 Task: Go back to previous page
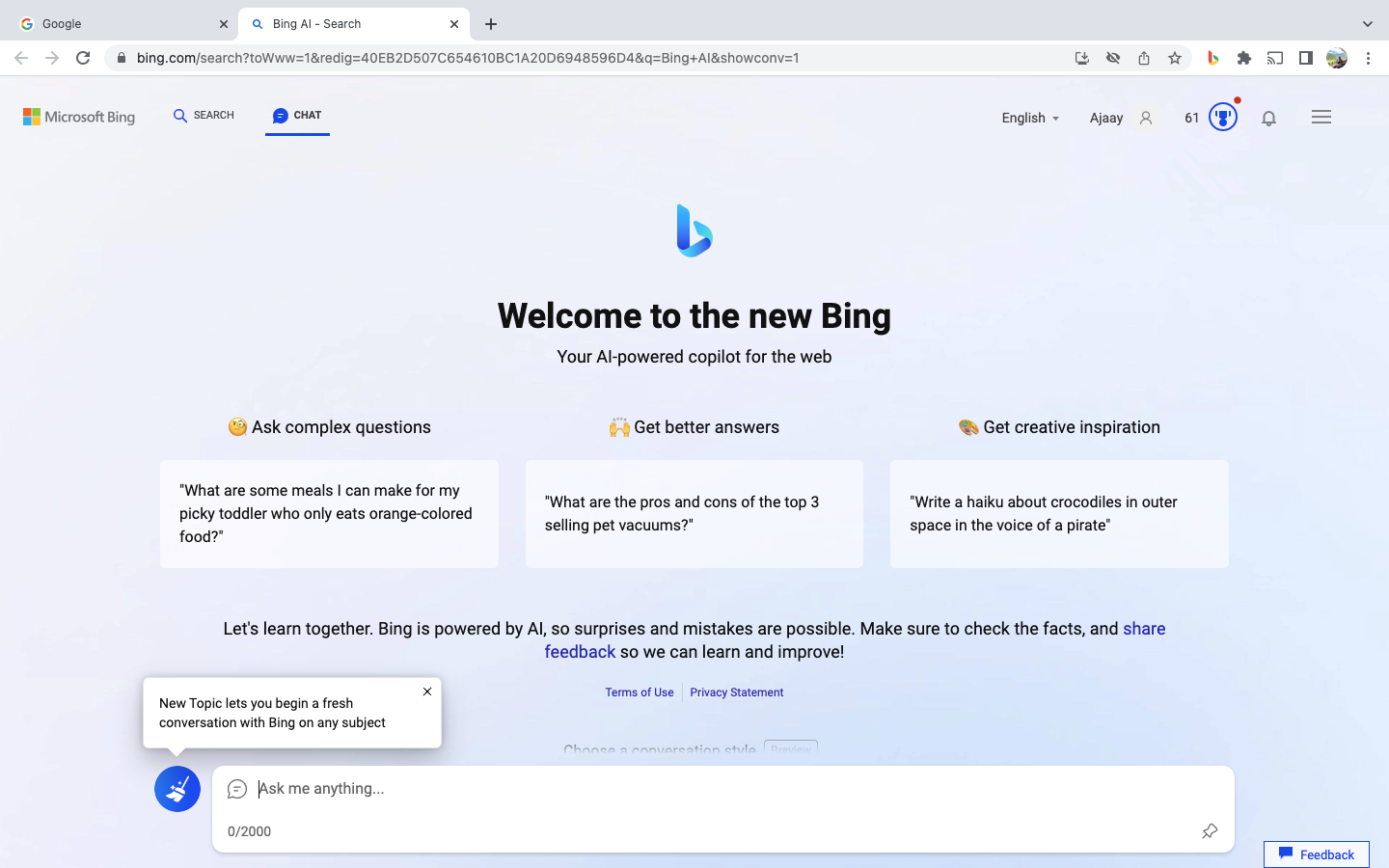click(x=21, y=58)
